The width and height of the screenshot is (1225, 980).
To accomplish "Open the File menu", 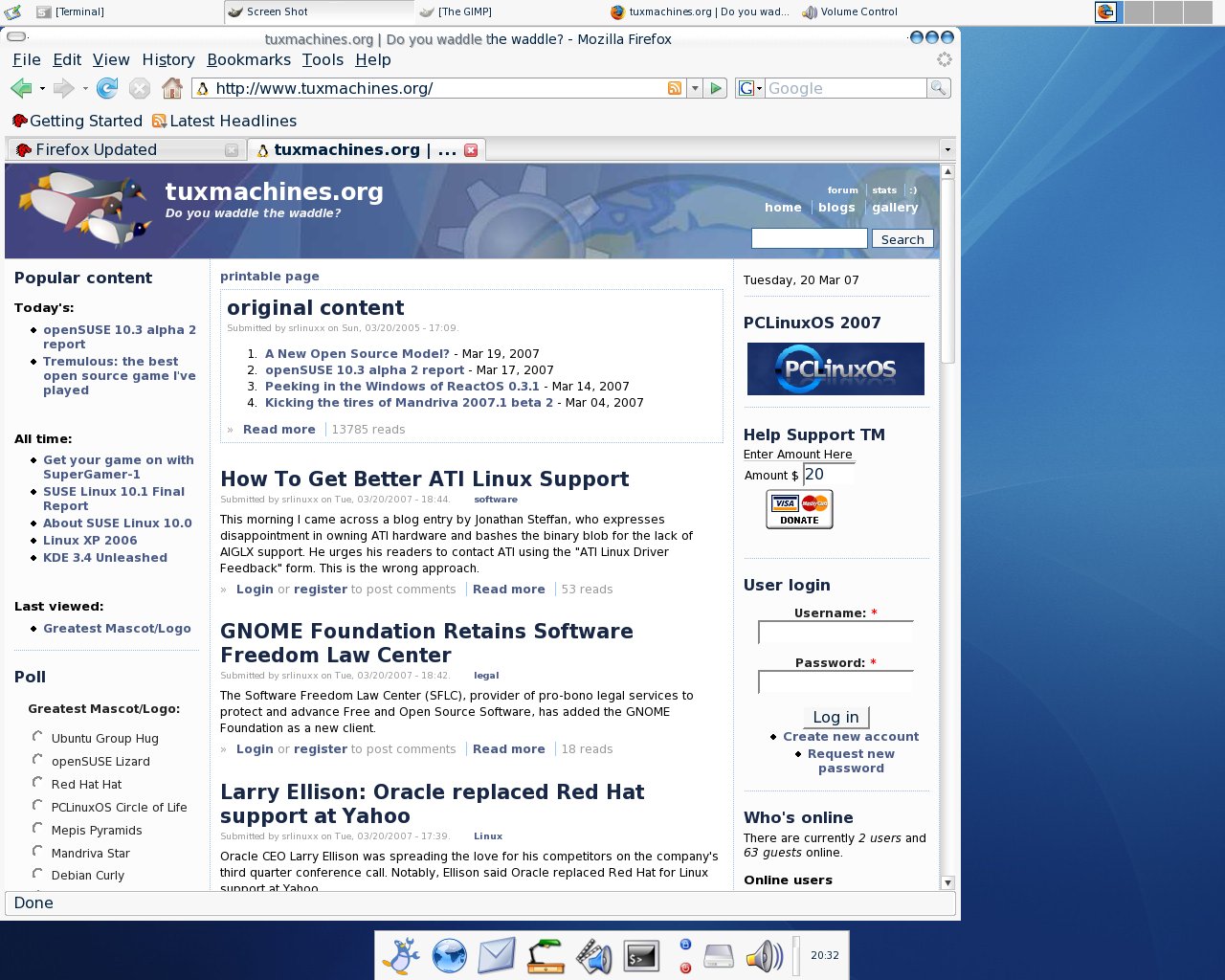I will [27, 59].
